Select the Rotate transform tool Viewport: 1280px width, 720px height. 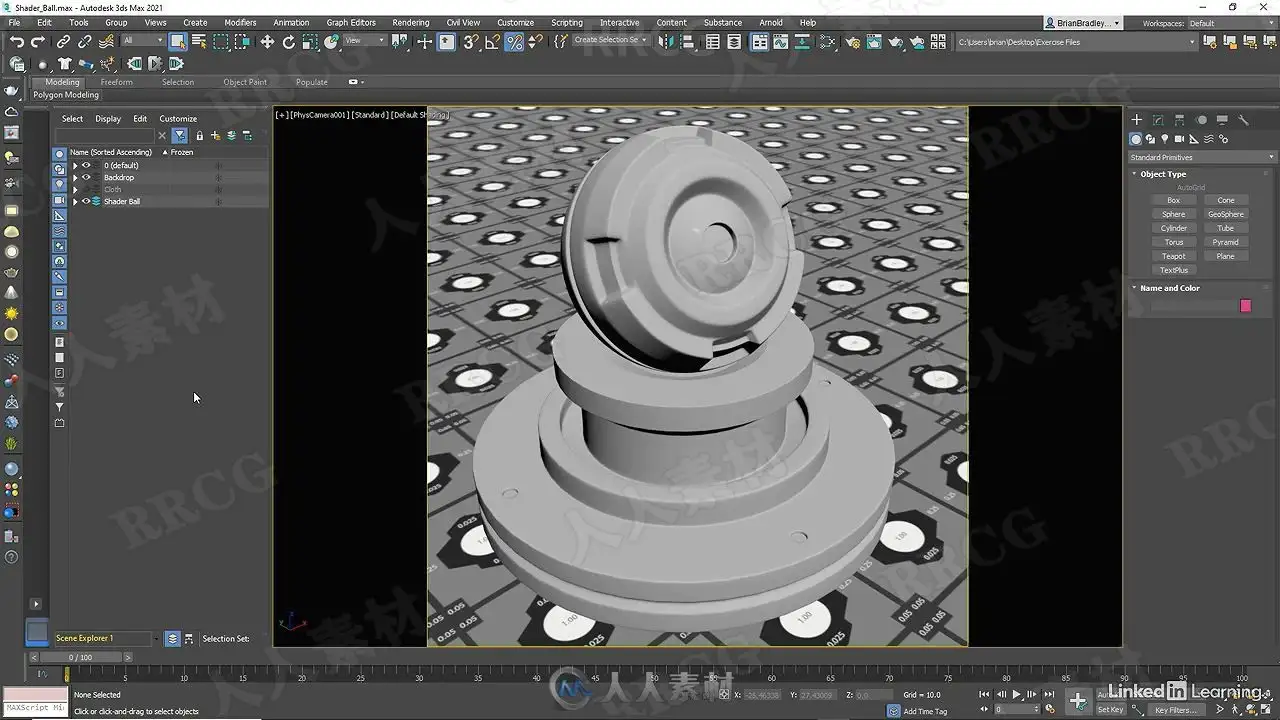click(x=289, y=41)
